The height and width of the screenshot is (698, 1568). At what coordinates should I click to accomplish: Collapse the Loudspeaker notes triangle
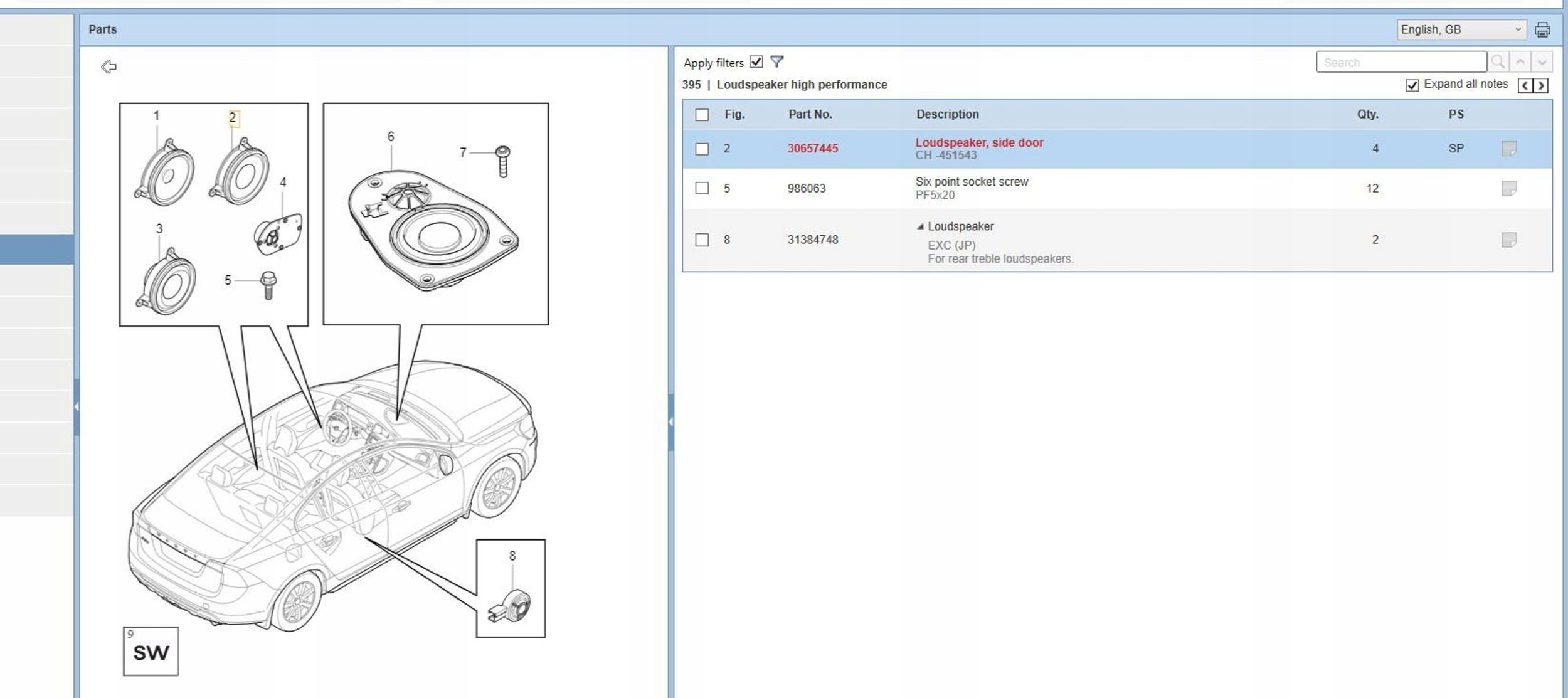click(920, 226)
